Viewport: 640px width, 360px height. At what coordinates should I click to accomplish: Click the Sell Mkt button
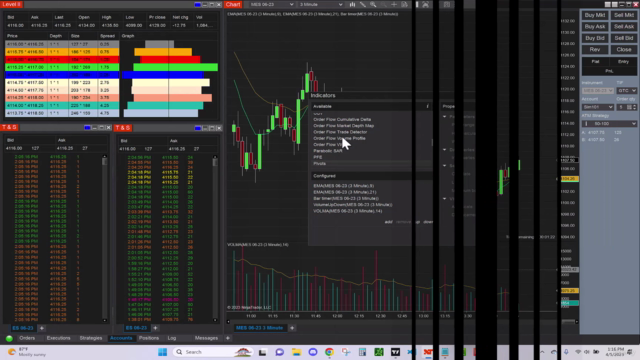point(624,15)
